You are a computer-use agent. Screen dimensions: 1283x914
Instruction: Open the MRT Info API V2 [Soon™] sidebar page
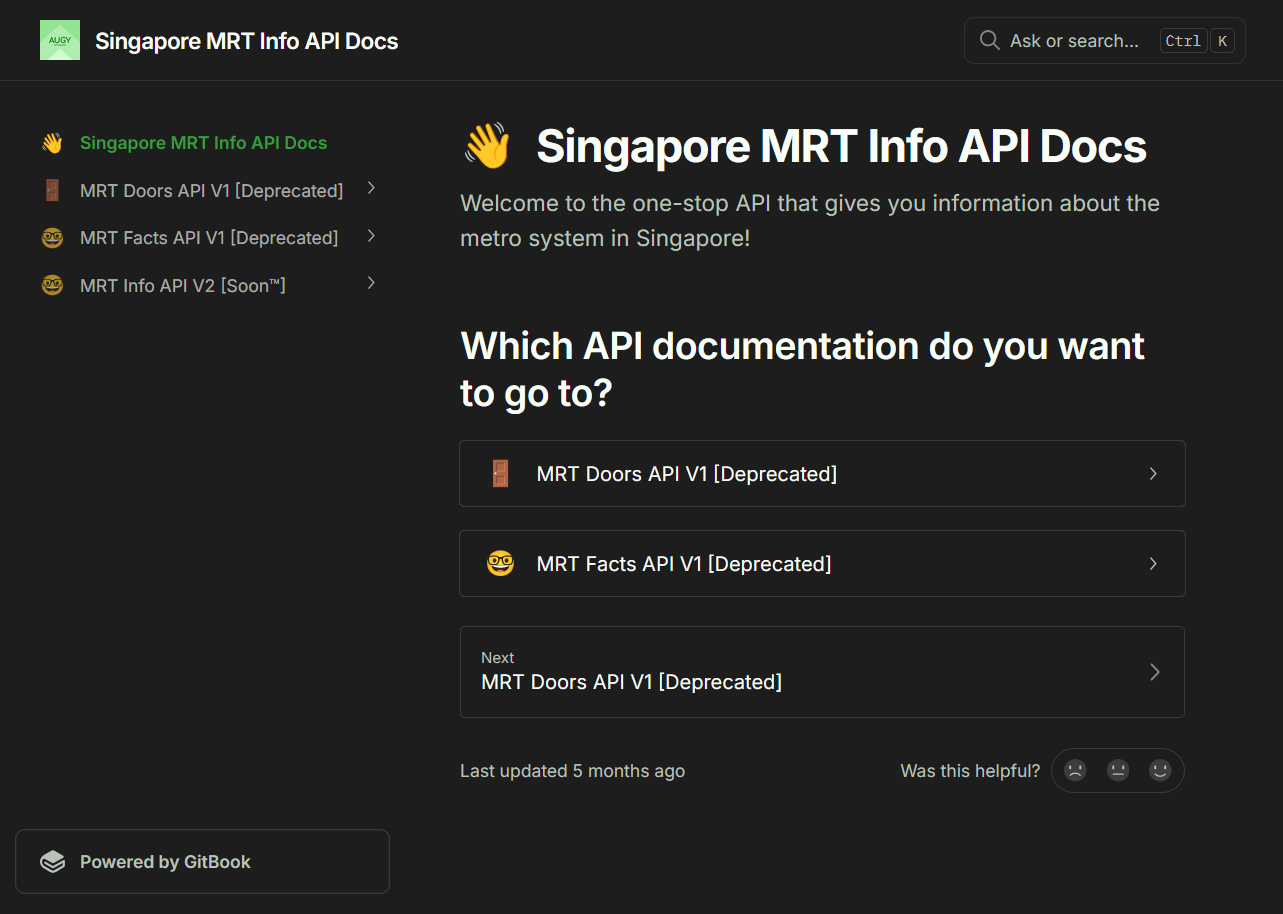(x=183, y=286)
